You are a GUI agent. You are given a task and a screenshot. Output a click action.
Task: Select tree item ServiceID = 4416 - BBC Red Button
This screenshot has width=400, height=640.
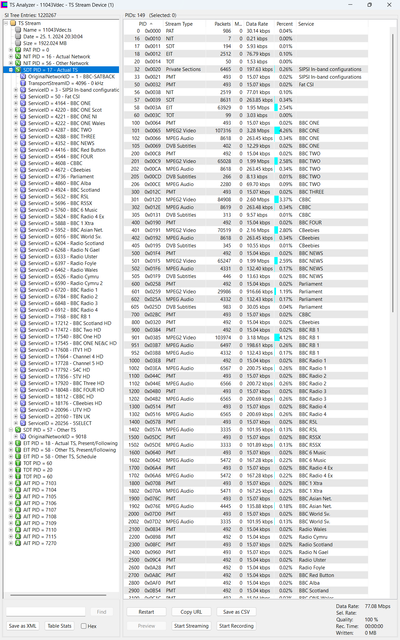tap(67, 150)
